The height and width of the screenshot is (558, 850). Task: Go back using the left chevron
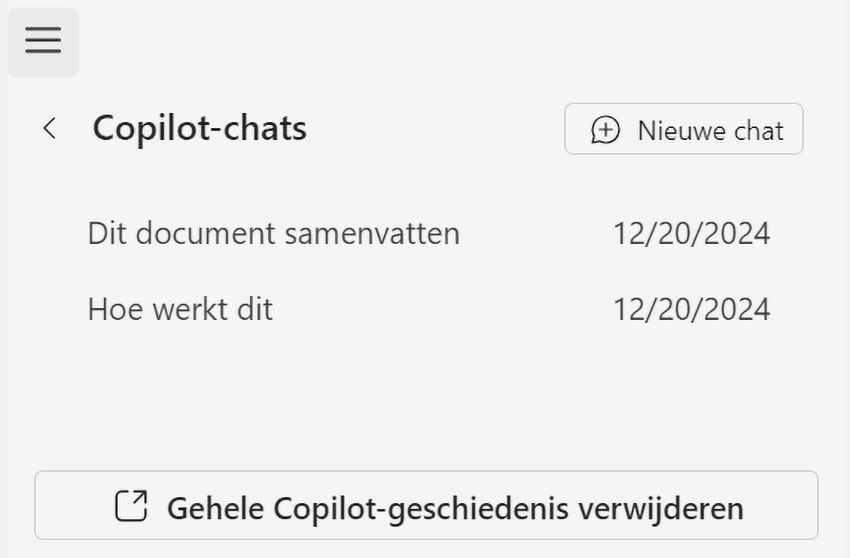pyautogui.click(x=49, y=128)
